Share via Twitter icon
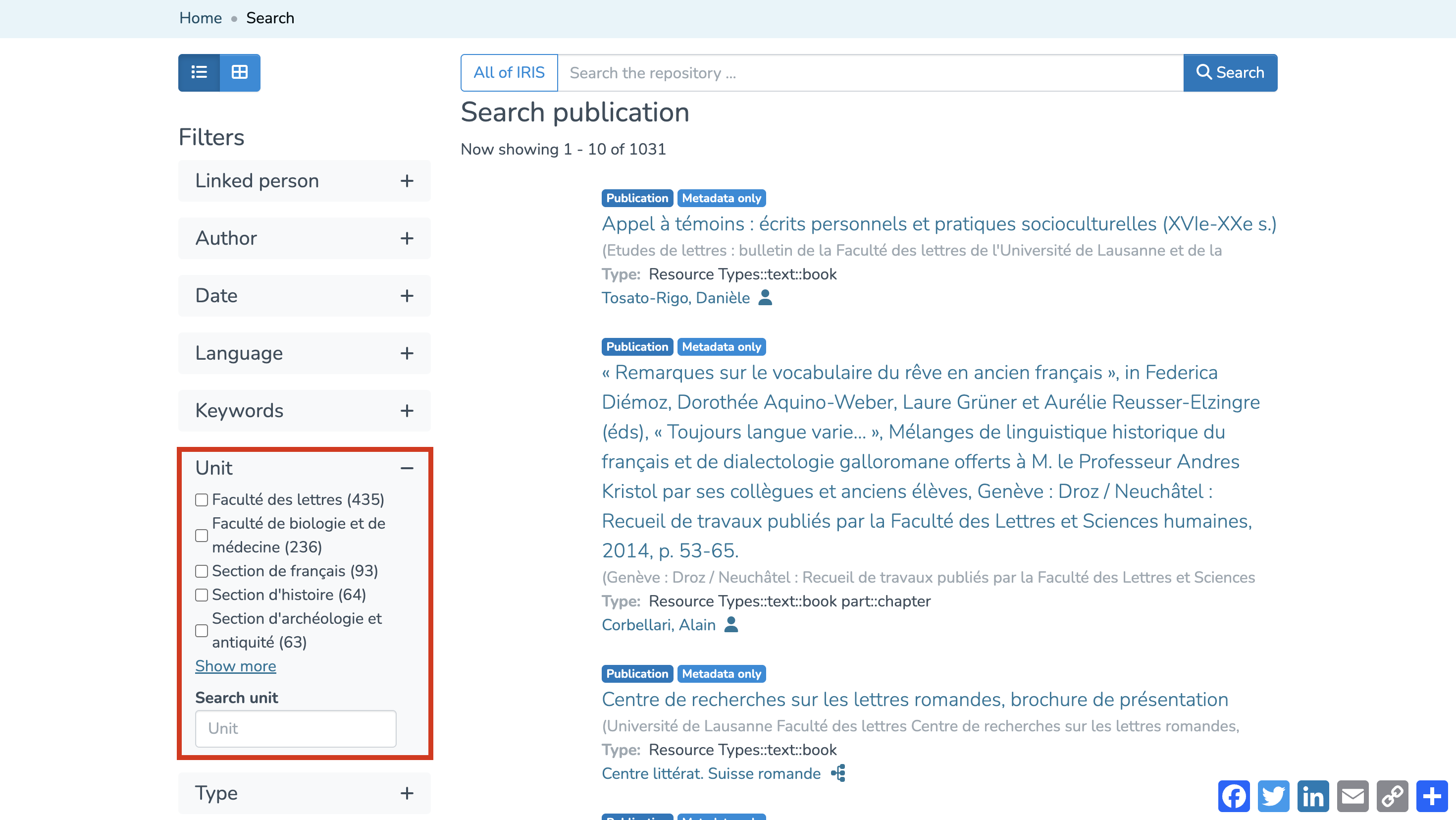 point(1273,796)
